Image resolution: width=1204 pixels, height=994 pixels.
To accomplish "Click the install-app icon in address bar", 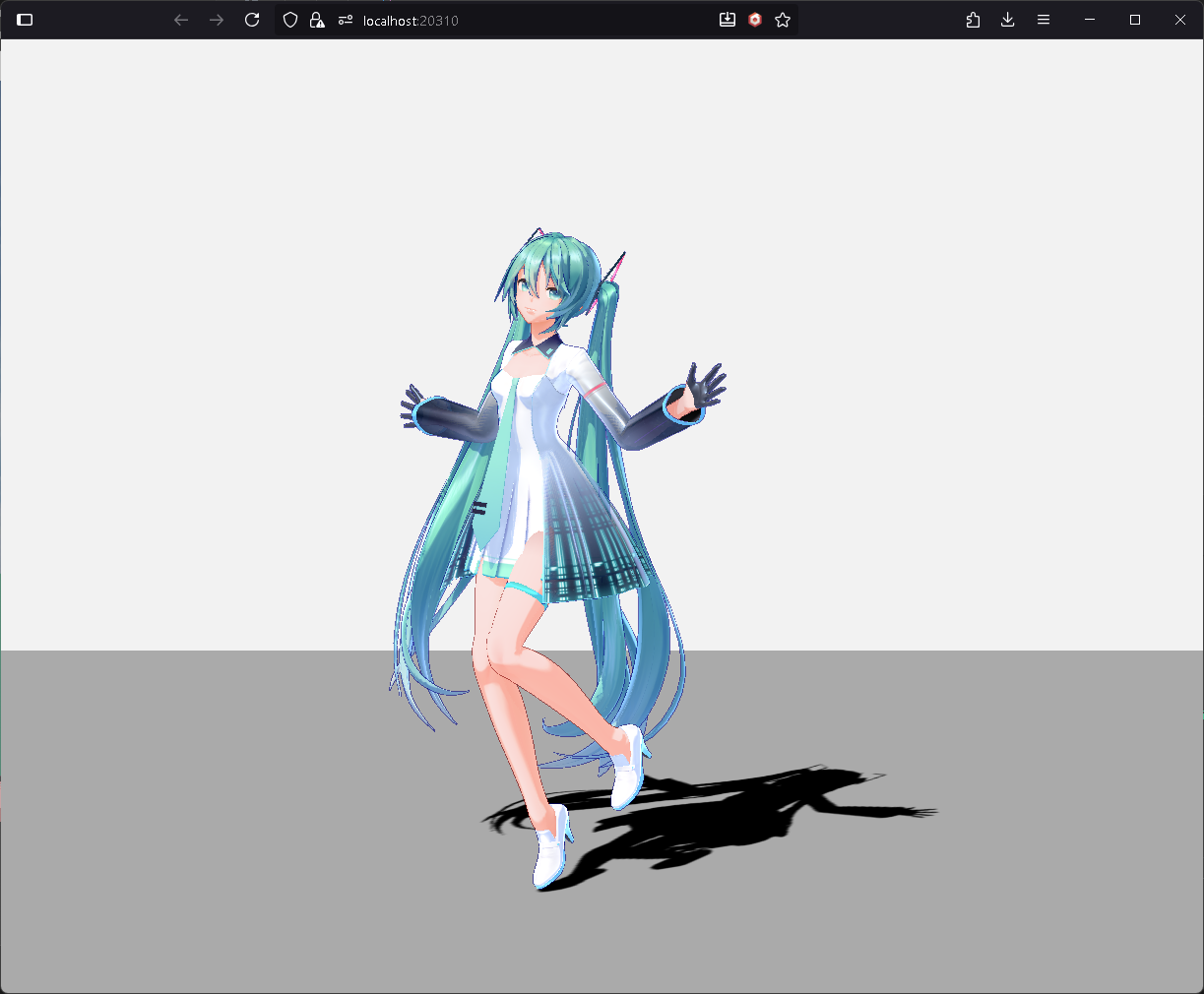I will pos(728,20).
